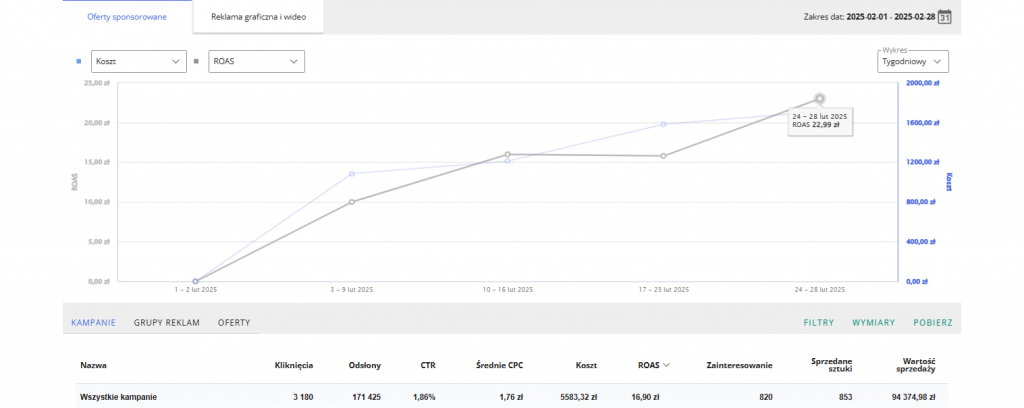
Task: Open the ROAS metric dropdown
Action: (x=255, y=61)
